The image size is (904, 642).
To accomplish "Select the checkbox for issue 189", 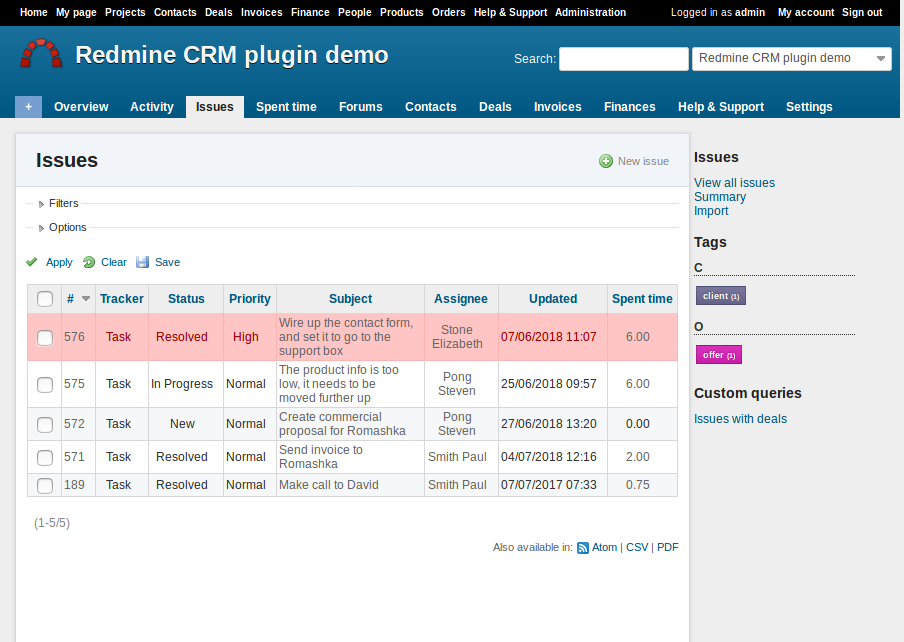I will (x=45, y=485).
